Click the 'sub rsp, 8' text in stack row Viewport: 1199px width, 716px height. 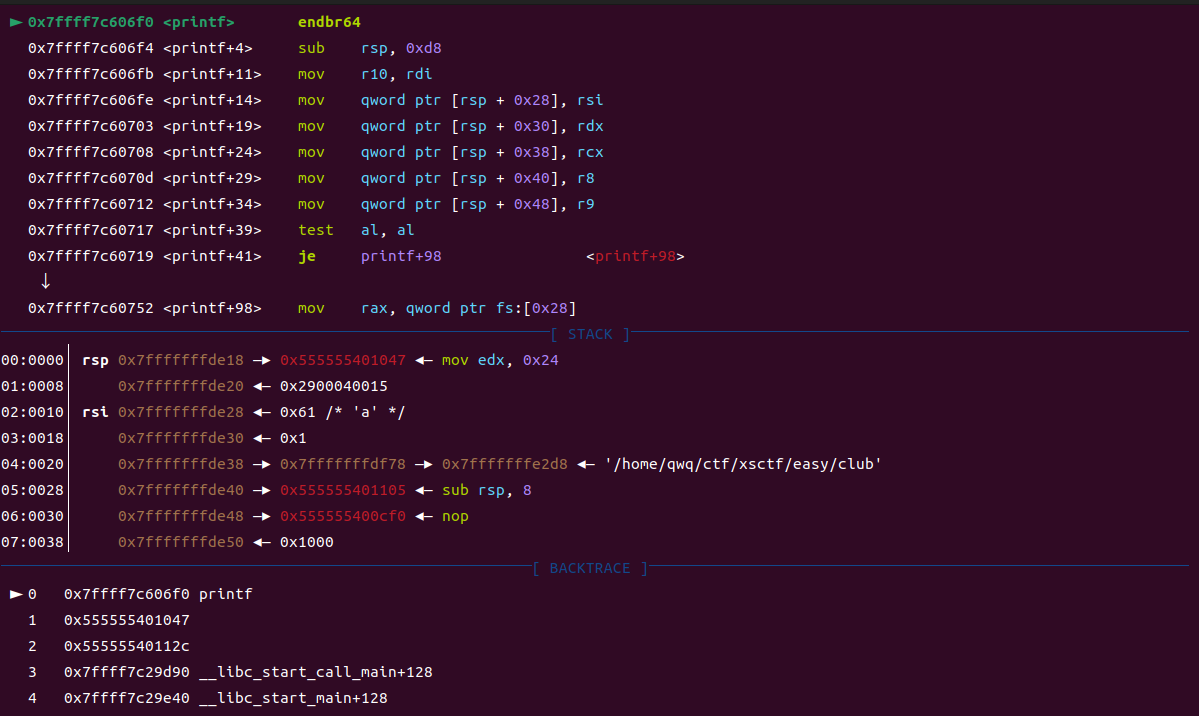486,490
